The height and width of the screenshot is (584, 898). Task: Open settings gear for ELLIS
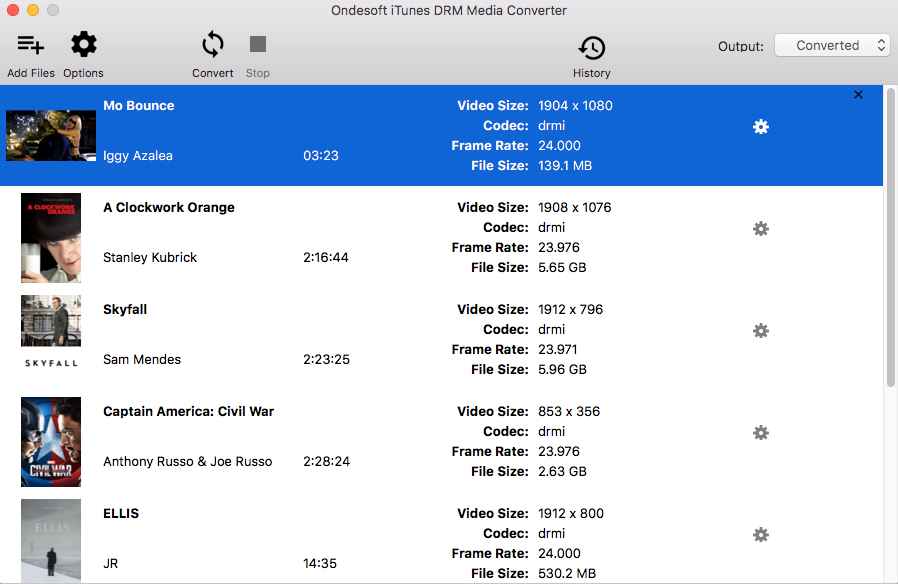click(x=760, y=535)
